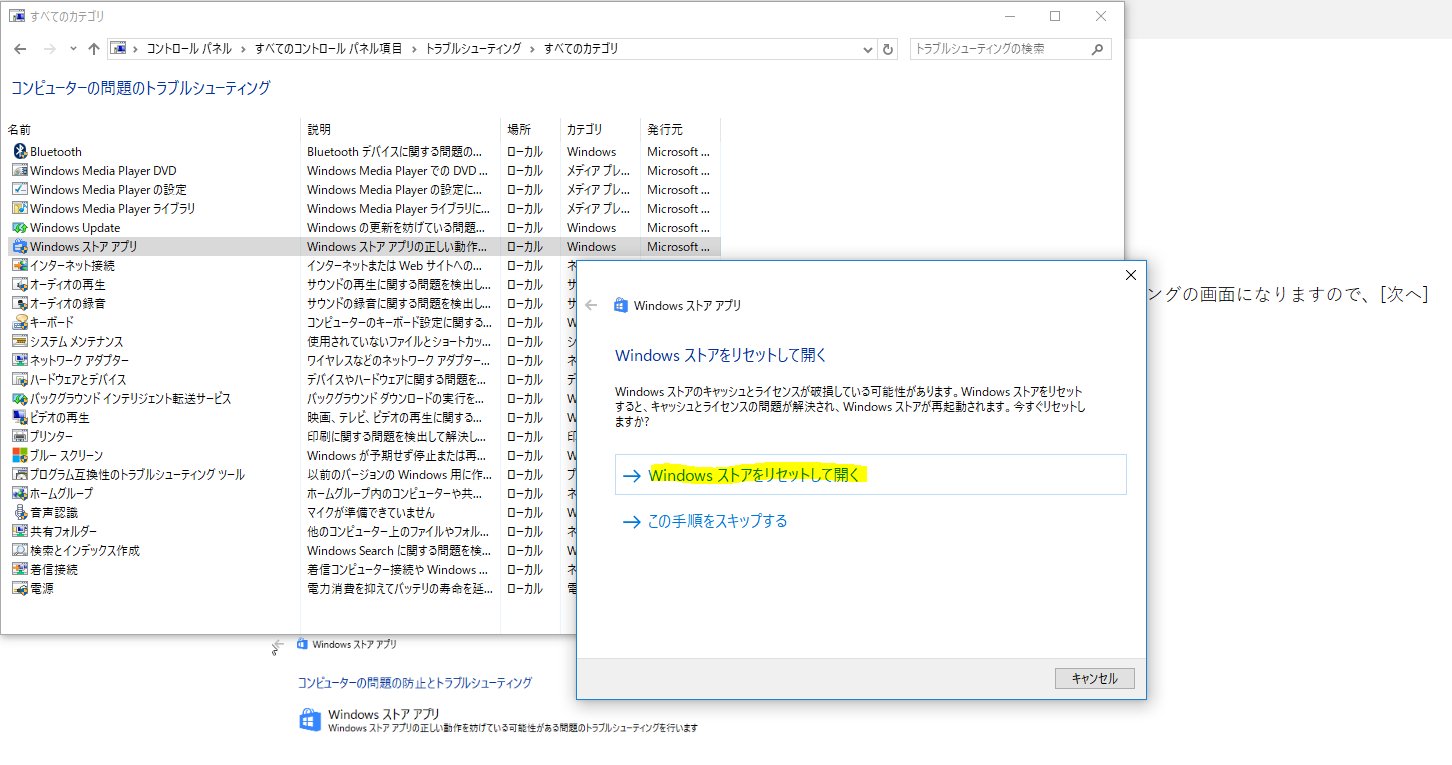Click the 電源 troubleshooter icon
The width and height of the screenshot is (1452, 765).
(x=22, y=588)
